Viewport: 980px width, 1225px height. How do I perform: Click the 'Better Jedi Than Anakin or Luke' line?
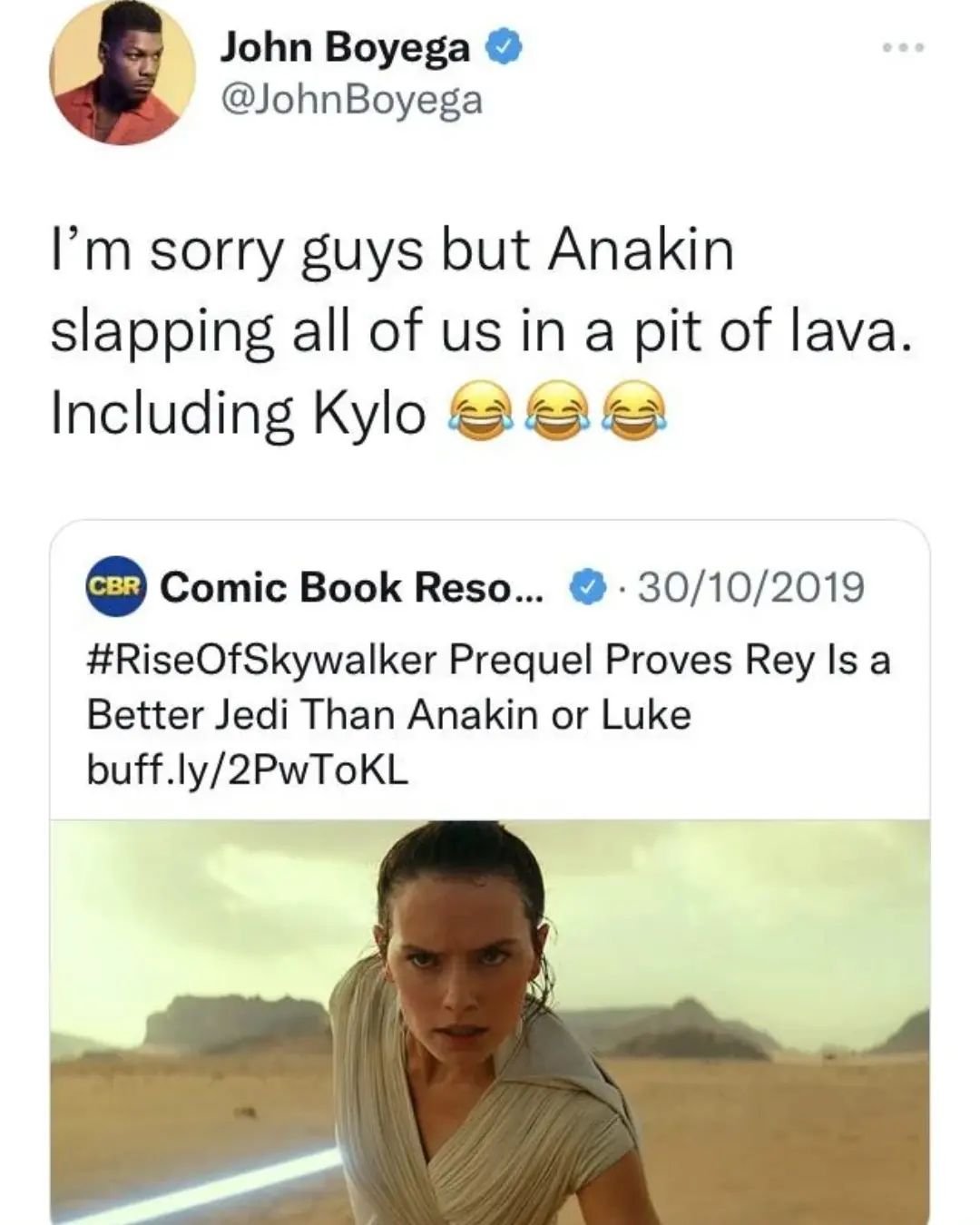(x=388, y=715)
